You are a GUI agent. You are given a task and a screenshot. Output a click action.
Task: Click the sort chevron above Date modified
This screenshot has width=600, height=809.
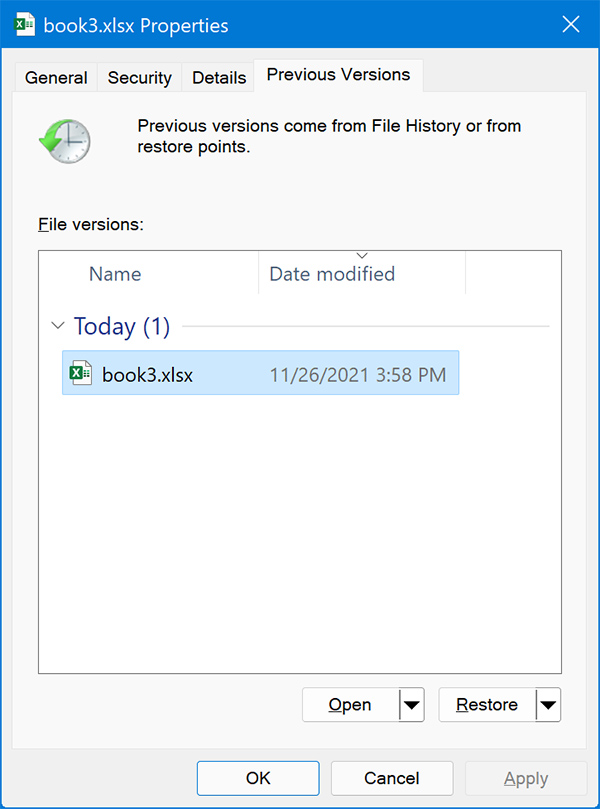[x=361, y=254]
